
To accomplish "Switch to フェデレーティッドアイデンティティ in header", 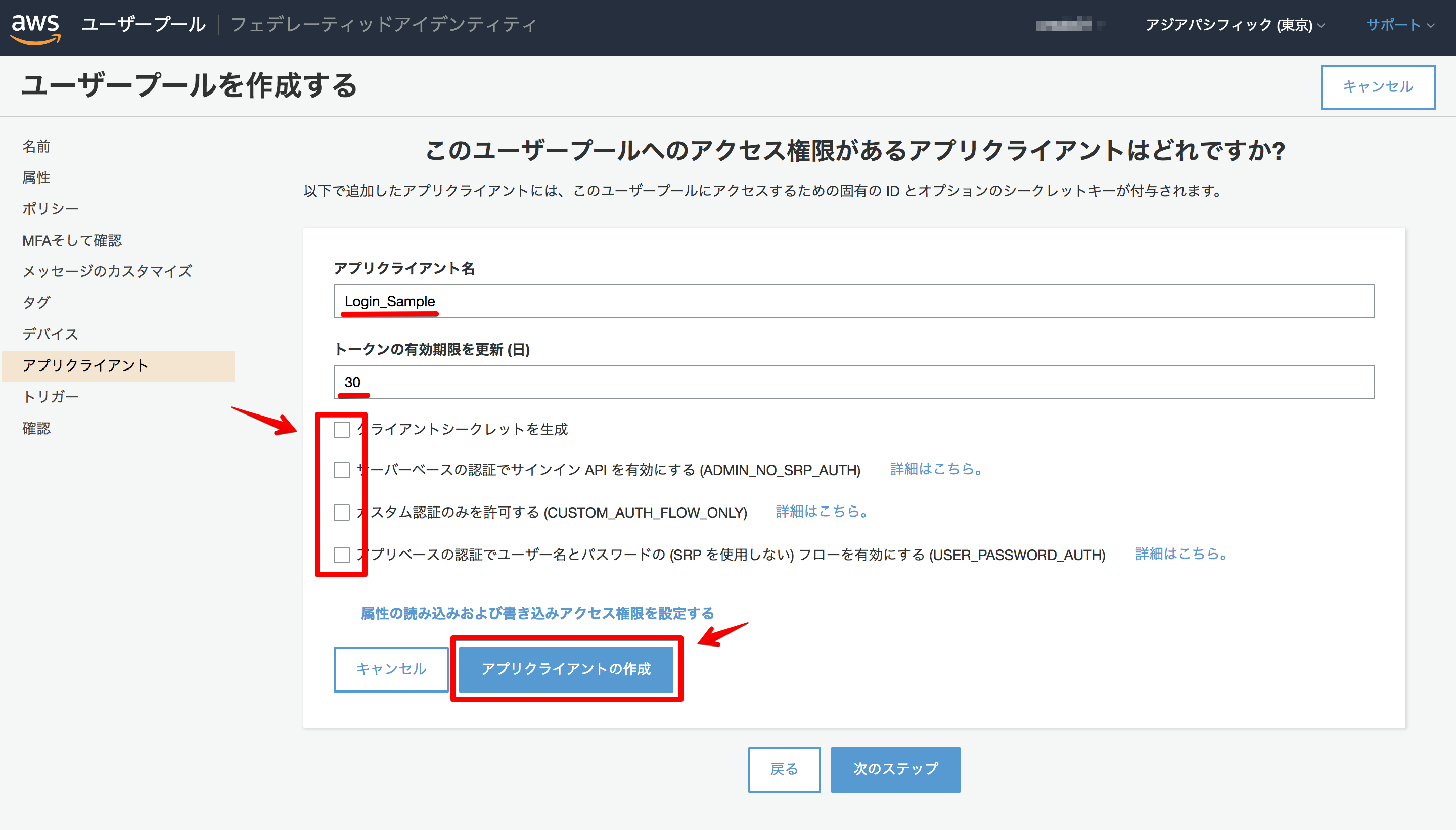I will 383,24.
